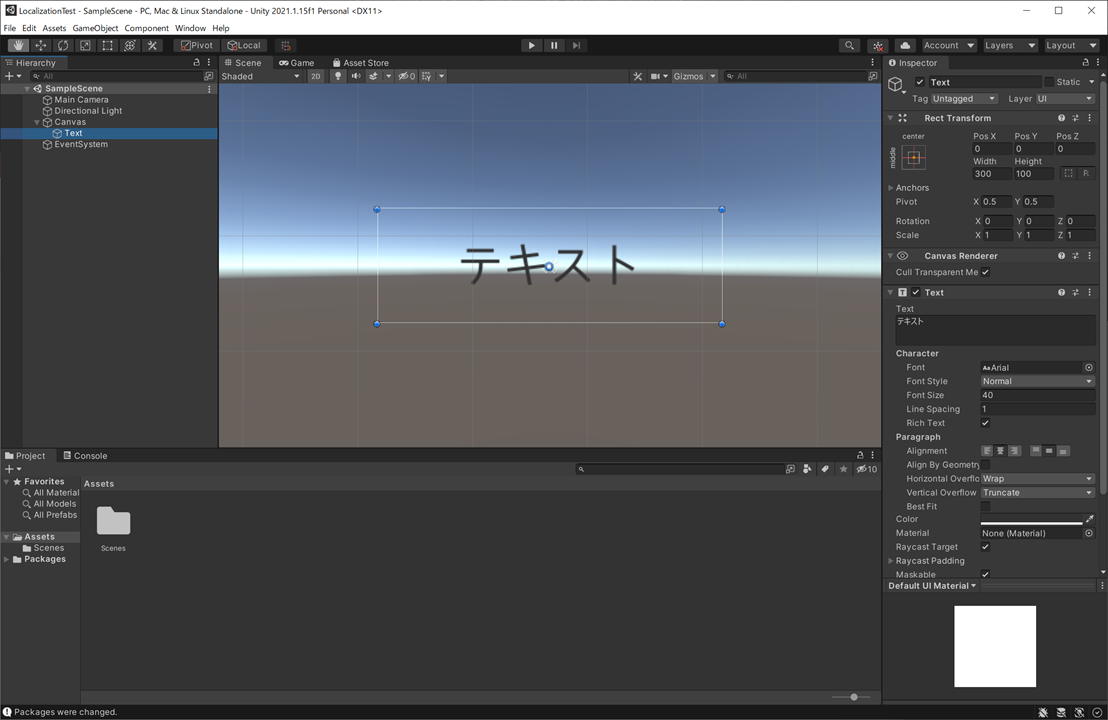Image resolution: width=1108 pixels, height=720 pixels.
Task: Toggle the Rich Text checkbox
Action: pos(985,422)
